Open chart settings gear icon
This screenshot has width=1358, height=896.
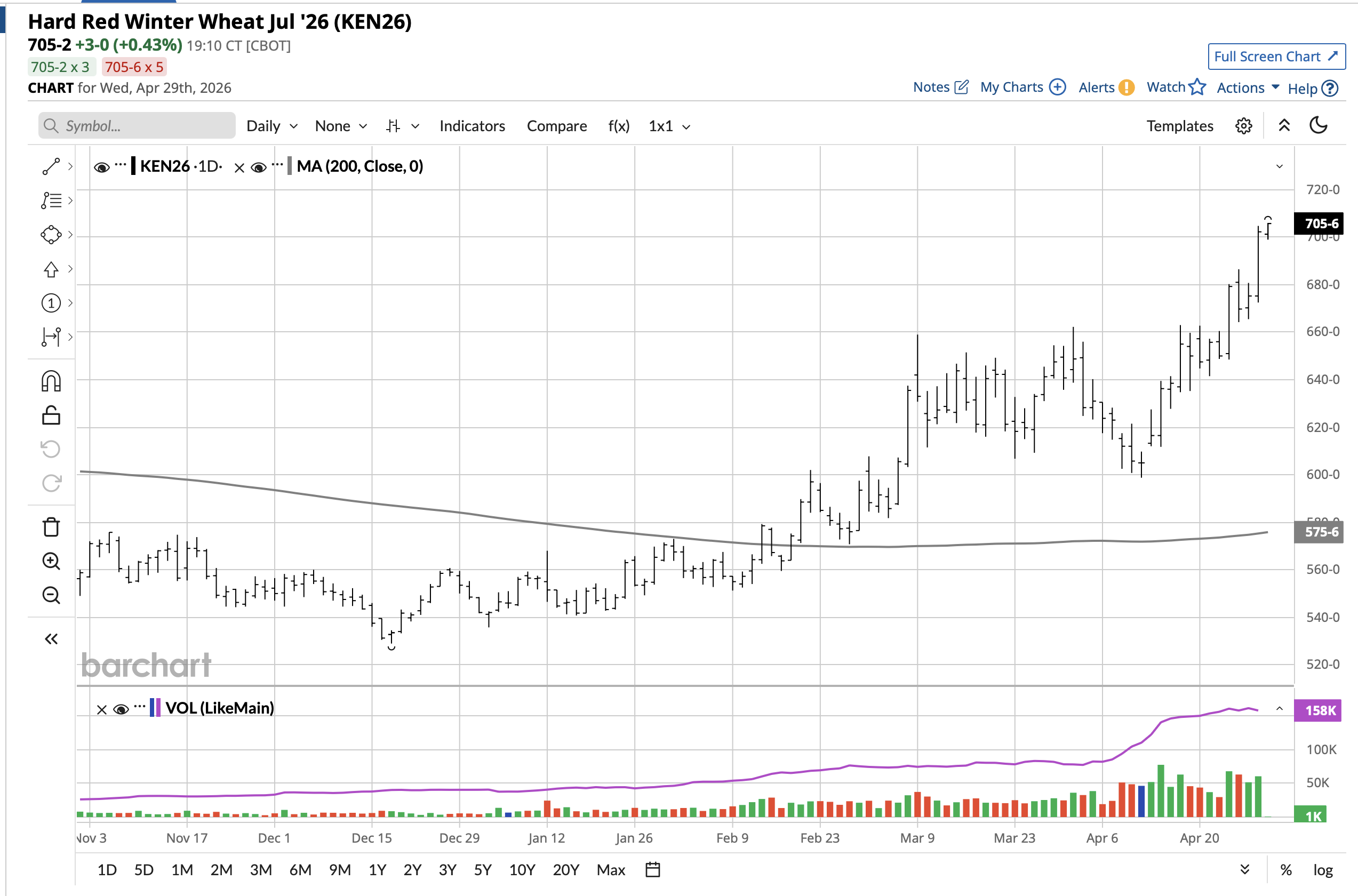1243,126
